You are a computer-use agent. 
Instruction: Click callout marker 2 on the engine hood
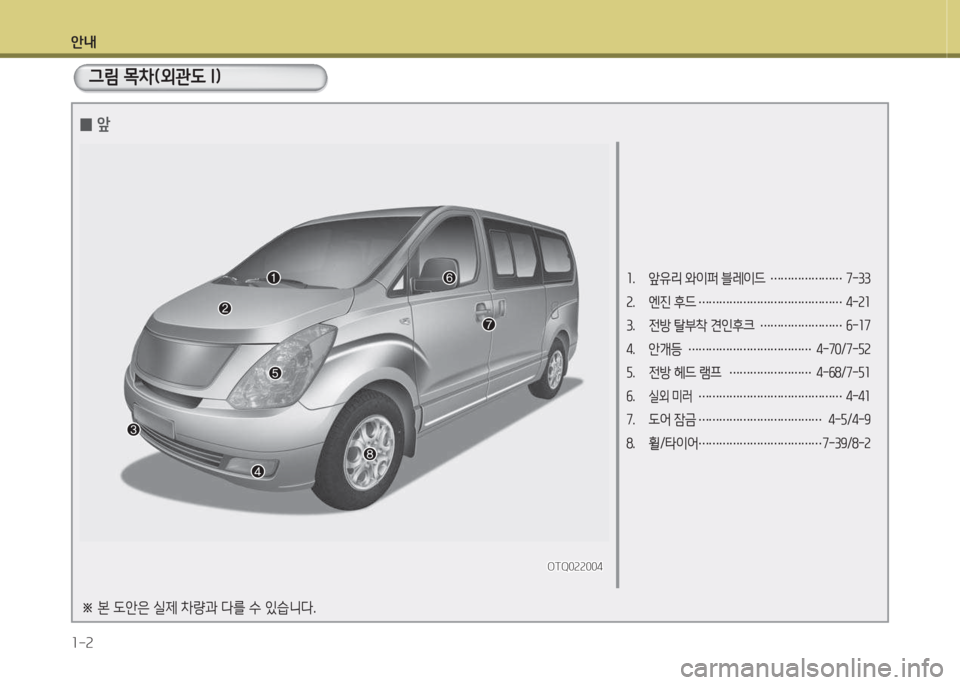(225, 309)
